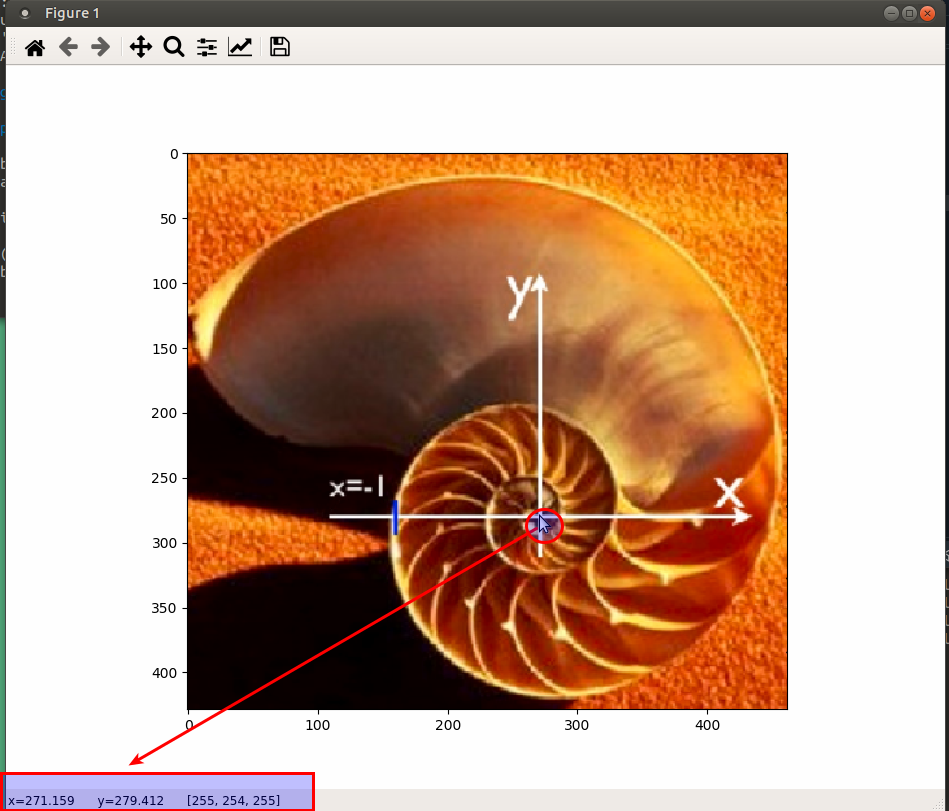Click the blue marker at x=-1
Image resolution: width=949 pixels, height=811 pixels.
coord(396,517)
